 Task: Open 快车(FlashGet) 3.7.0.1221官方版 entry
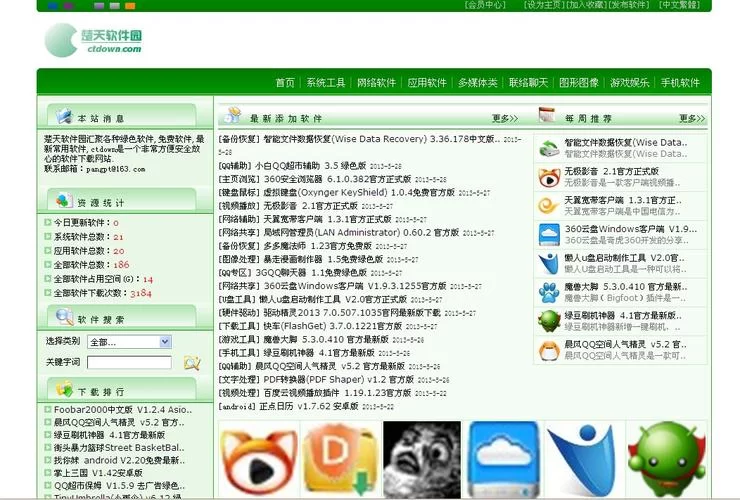pyautogui.click(x=332, y=326)
